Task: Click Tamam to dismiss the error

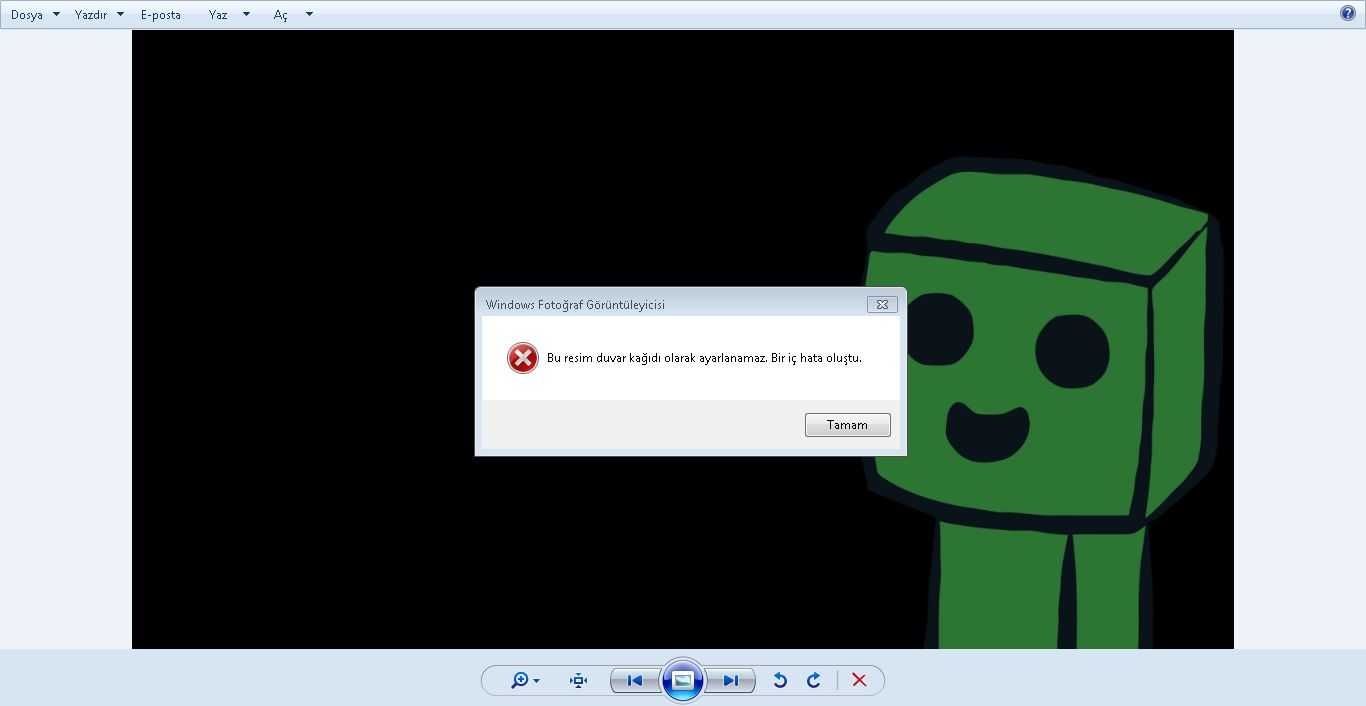Action: pyautogui.click(x=848, y=425)
